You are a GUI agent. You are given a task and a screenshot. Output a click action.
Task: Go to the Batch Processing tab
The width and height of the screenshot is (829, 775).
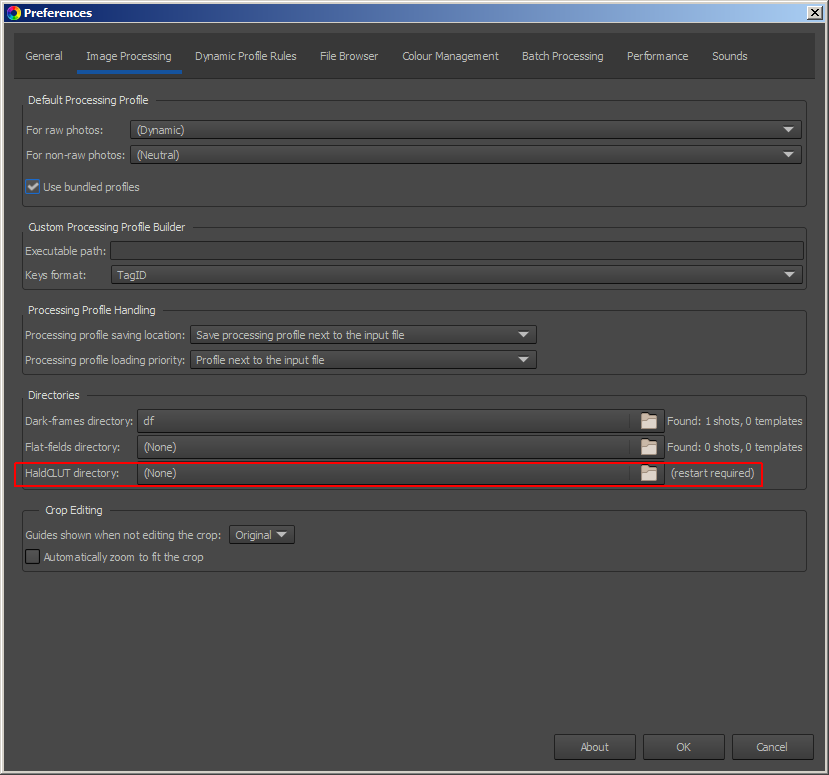pos(562,56)
